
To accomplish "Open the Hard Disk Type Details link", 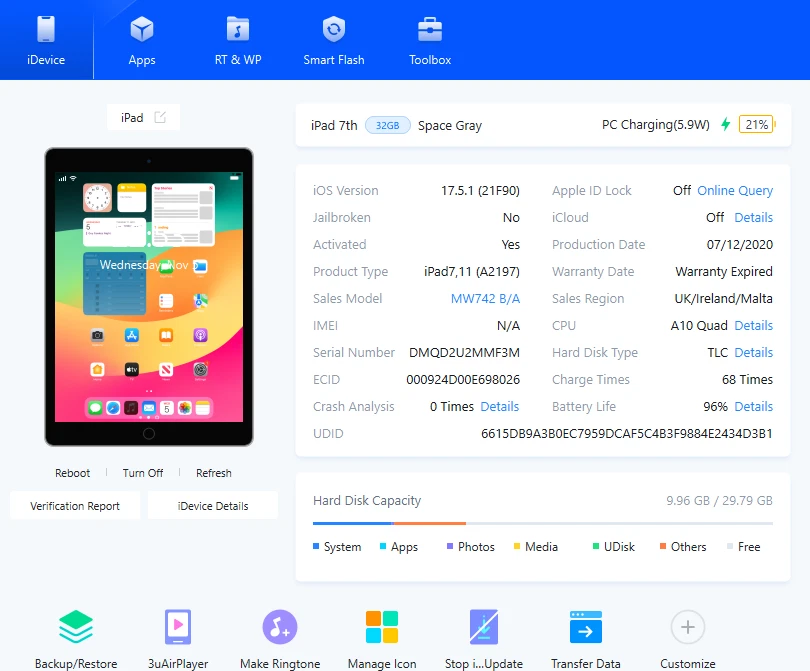I will click(x=754, y=352).
